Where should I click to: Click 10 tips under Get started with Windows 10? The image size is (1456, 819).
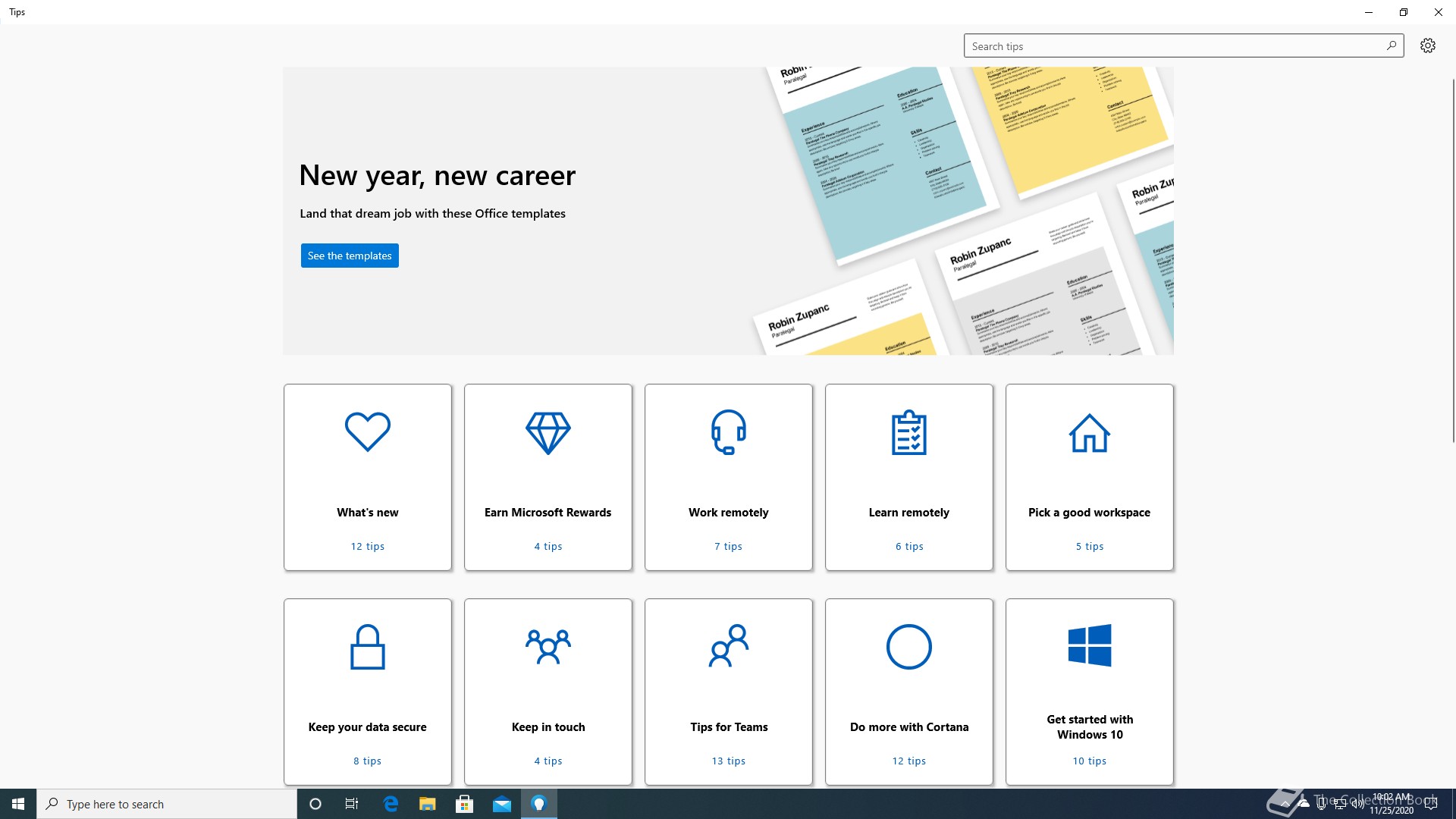1090,761
